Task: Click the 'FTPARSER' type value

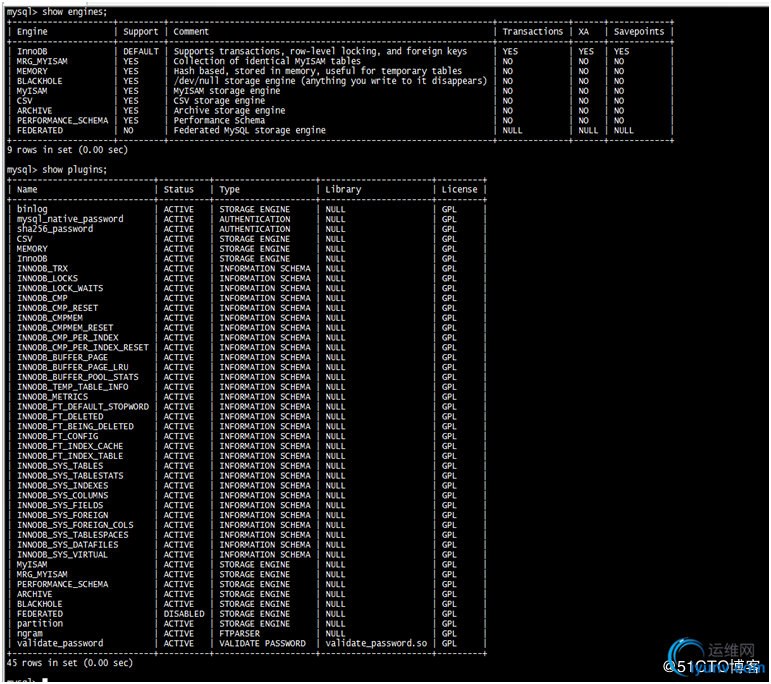Action: click(x=239, y=633)
